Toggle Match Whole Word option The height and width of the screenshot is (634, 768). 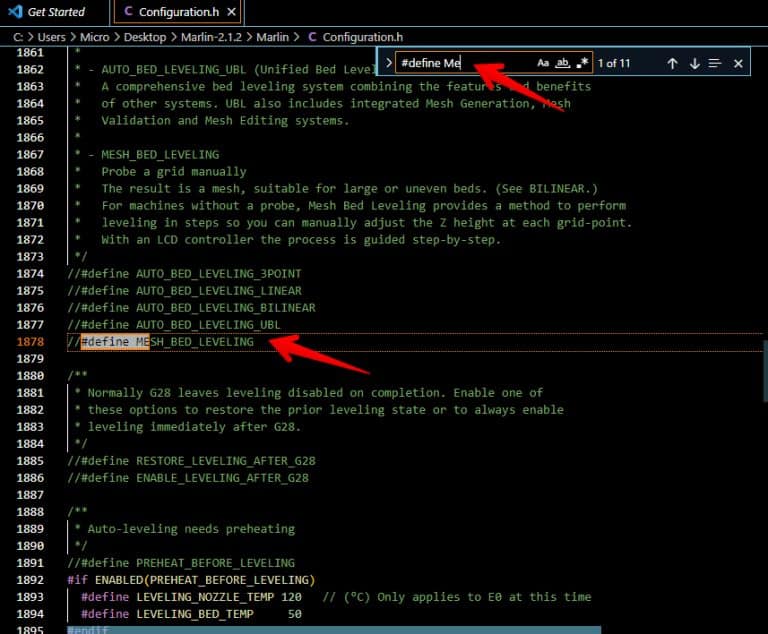pyautogui.click(x=563, y=63)
